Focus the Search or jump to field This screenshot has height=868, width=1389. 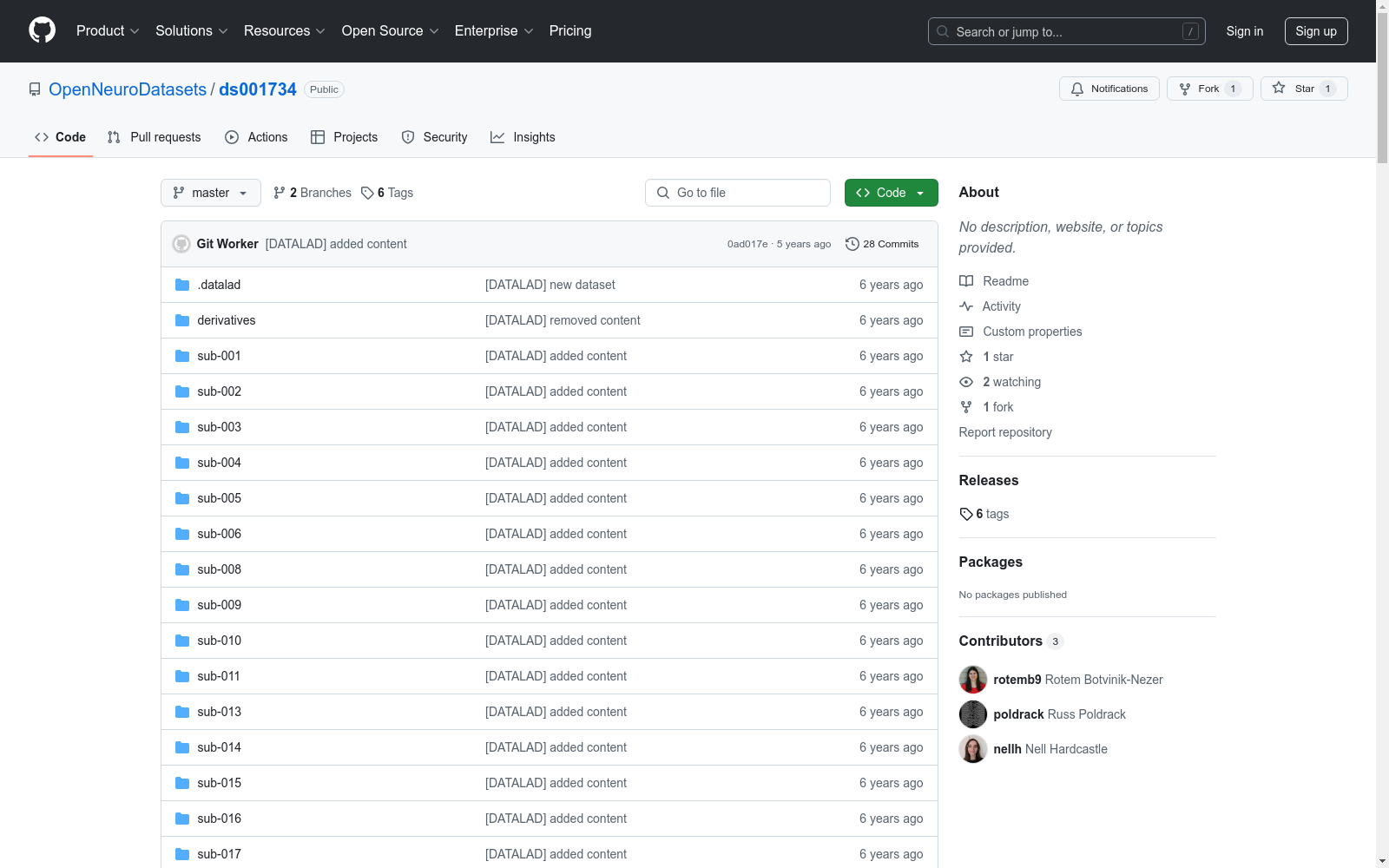1067,31
